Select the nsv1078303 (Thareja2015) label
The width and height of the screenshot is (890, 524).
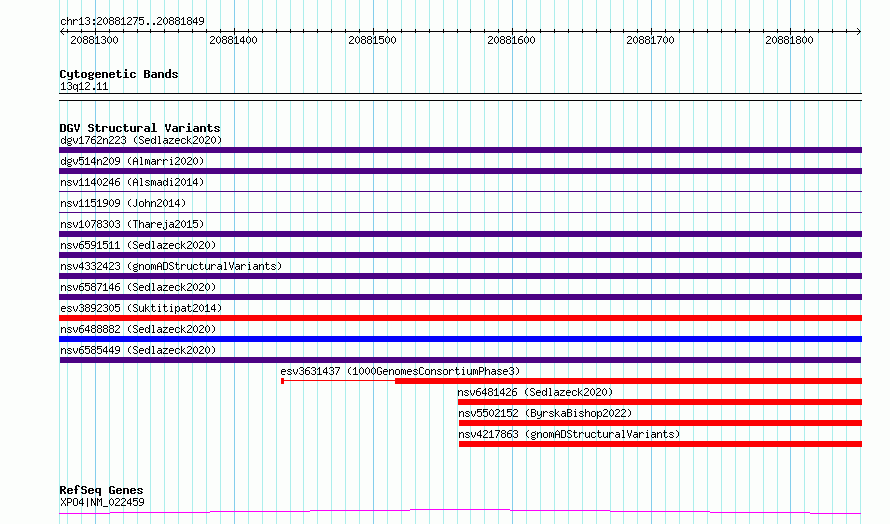132,224
